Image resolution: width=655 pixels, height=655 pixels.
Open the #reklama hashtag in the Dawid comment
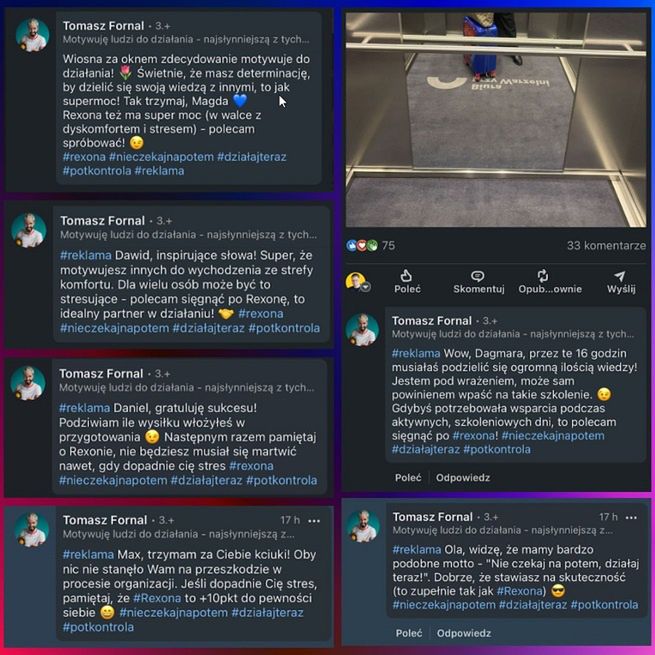[86, 255]
